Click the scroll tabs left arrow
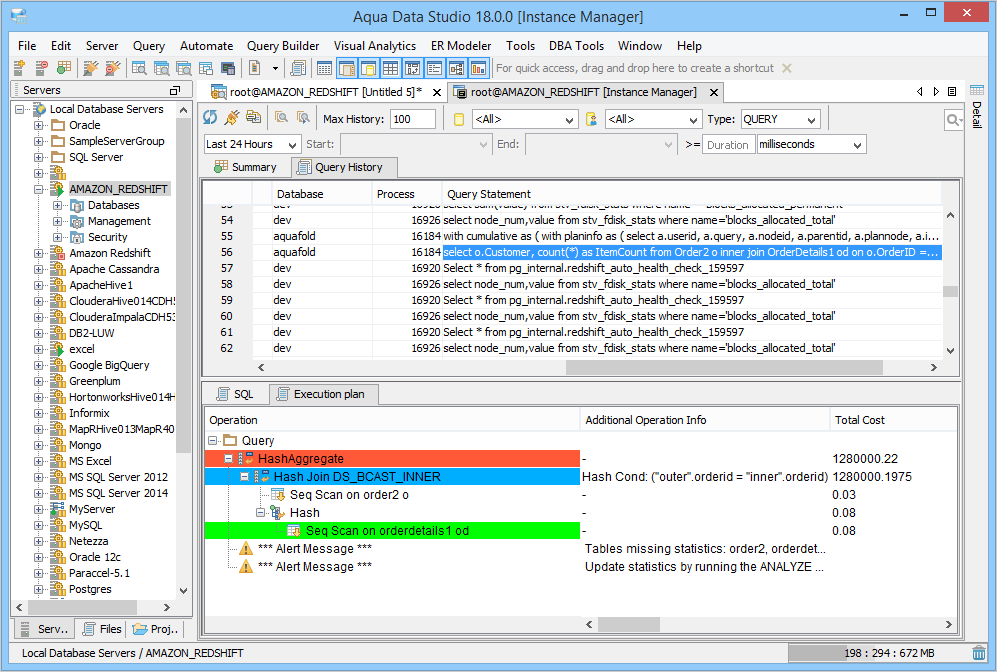This screenshot has height=672, width=997. (x=919, y=92)
